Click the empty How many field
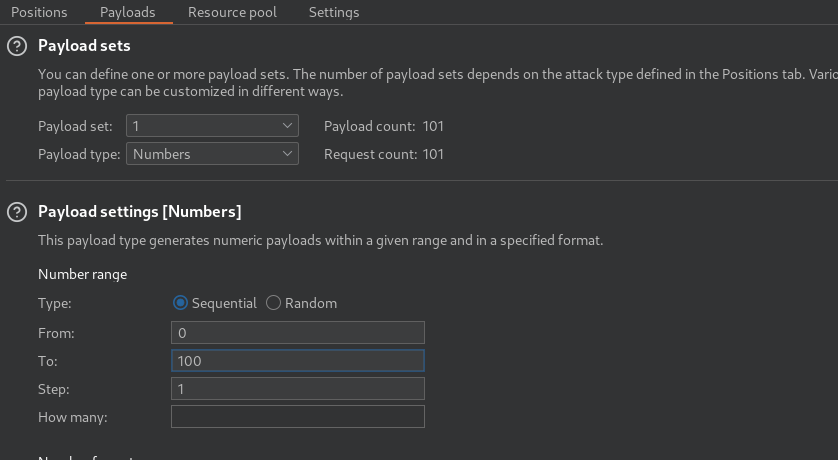This screenshot has width=838, height=460. 297,417
